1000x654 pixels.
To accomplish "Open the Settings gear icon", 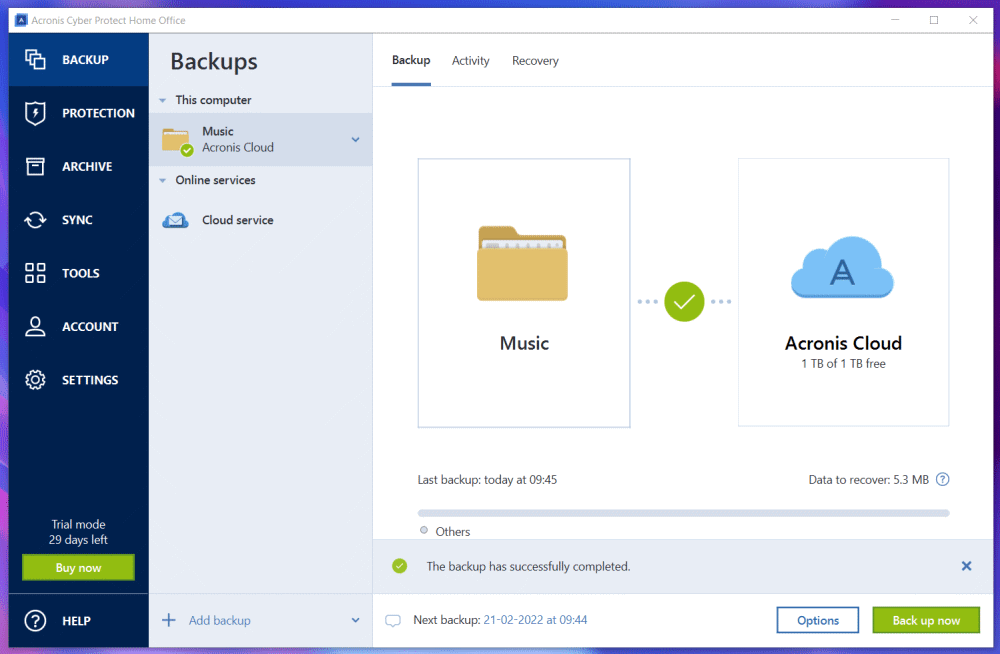I will (36, 380).
